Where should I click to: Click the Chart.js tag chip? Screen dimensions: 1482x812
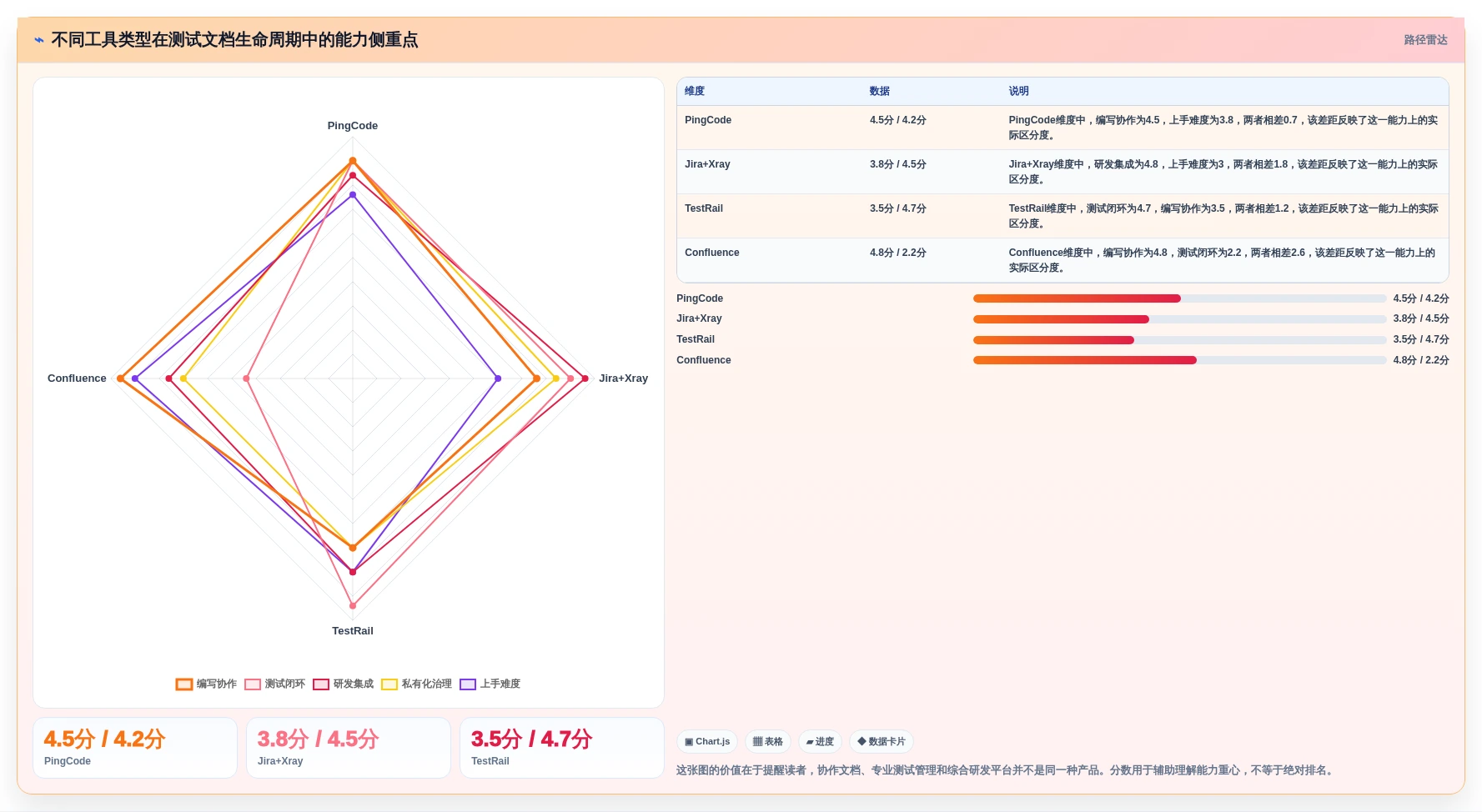pyautogui.click(x=707, y=741)
